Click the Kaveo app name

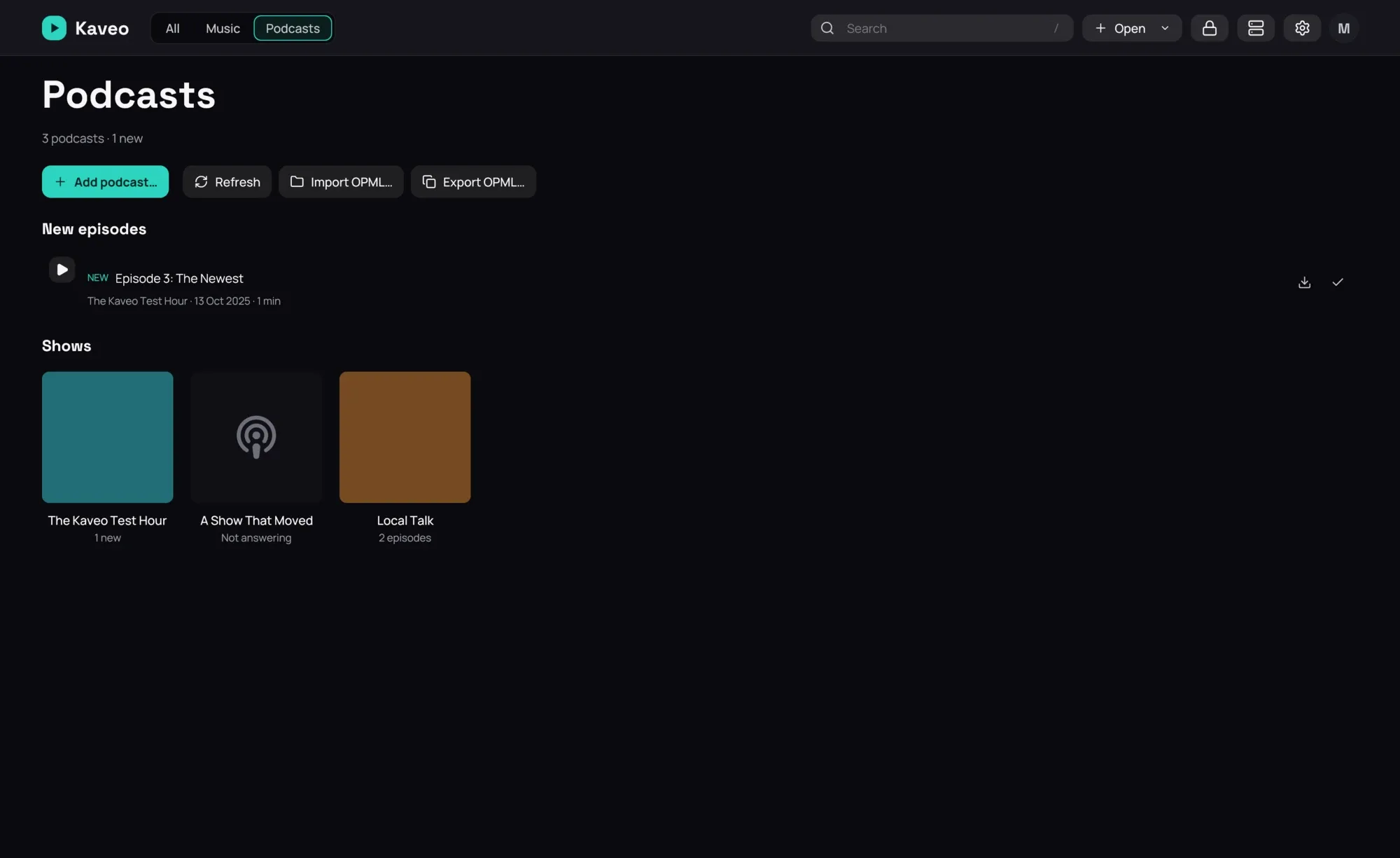(101, 28)
